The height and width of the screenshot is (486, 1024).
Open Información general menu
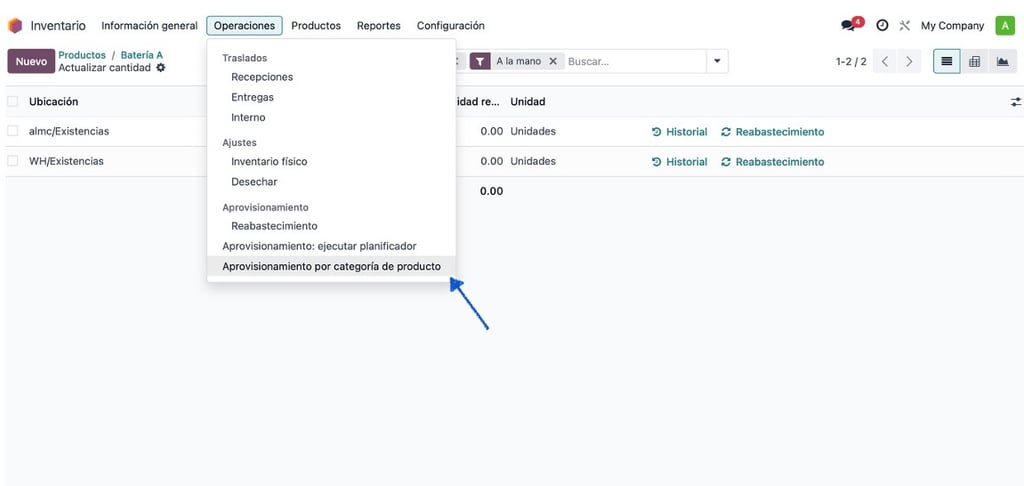coord(150,25)
